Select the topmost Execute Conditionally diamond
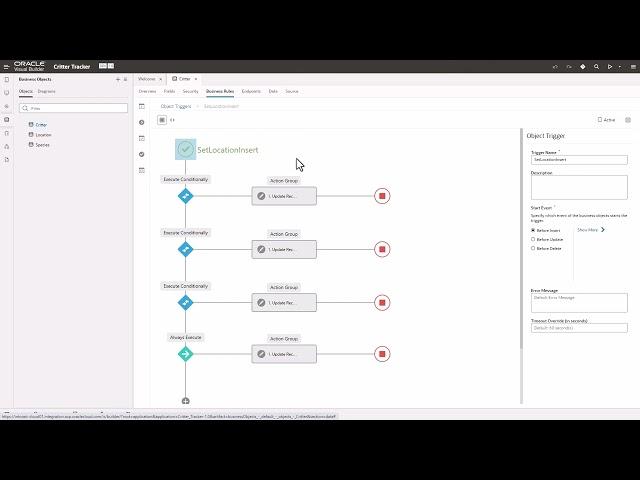Viewport: 640px width, 480px height. [x=185, y=196]
